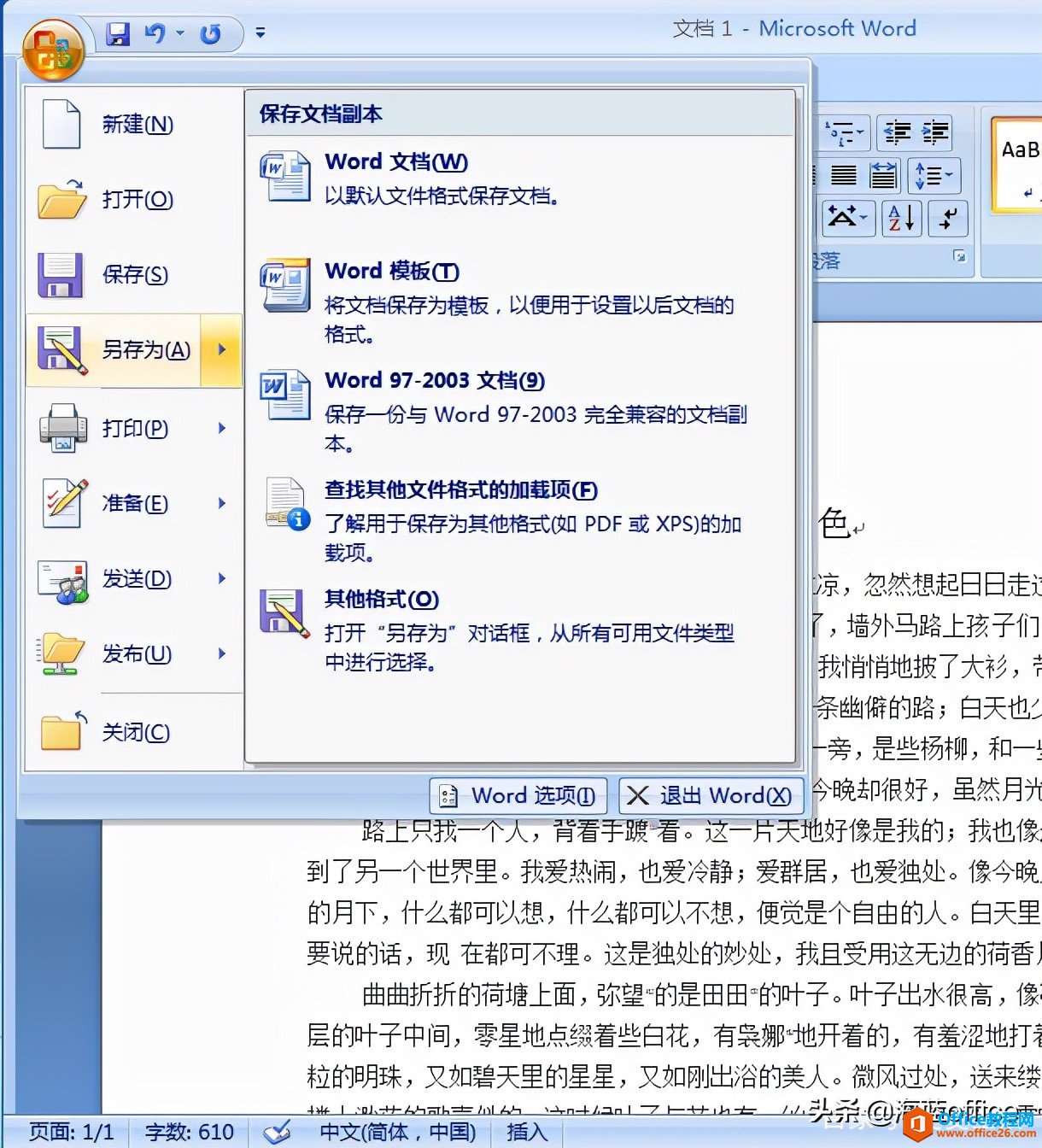Click the Redo/Repeat icon in Quick Access Toolbar
1042x1148 pixels.
[x=210, y=34]
